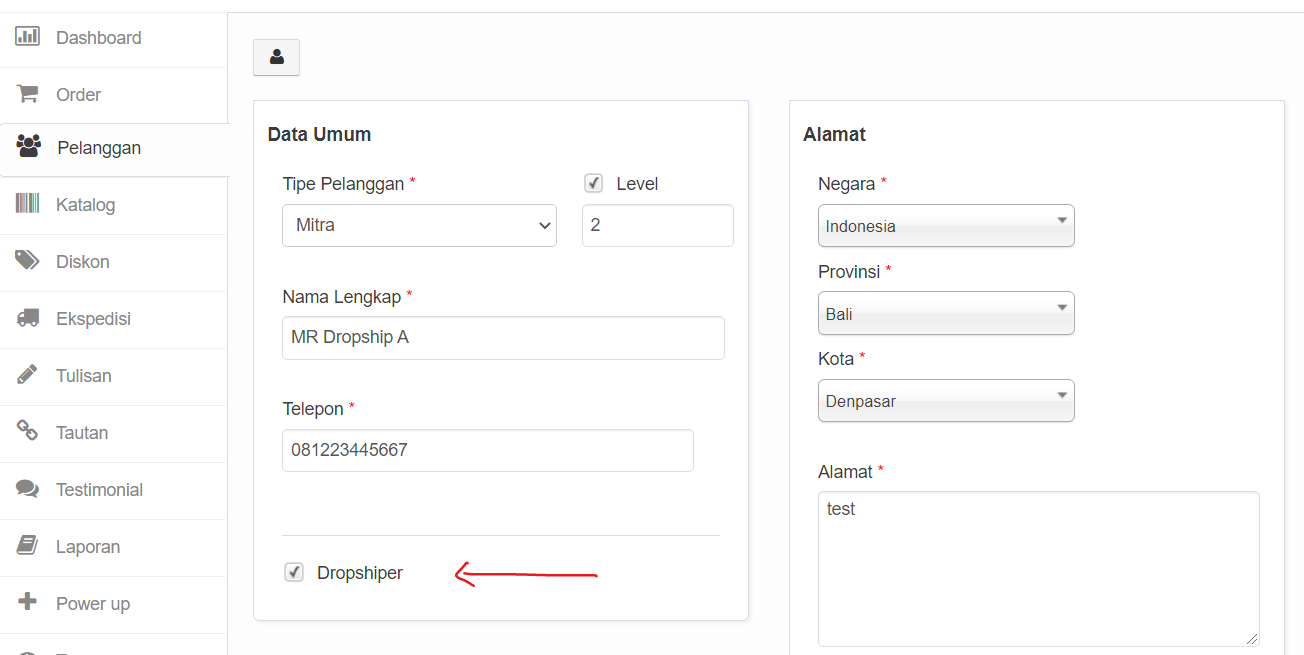Click the Alamat textarea resize handle

tap(1252, 639)
